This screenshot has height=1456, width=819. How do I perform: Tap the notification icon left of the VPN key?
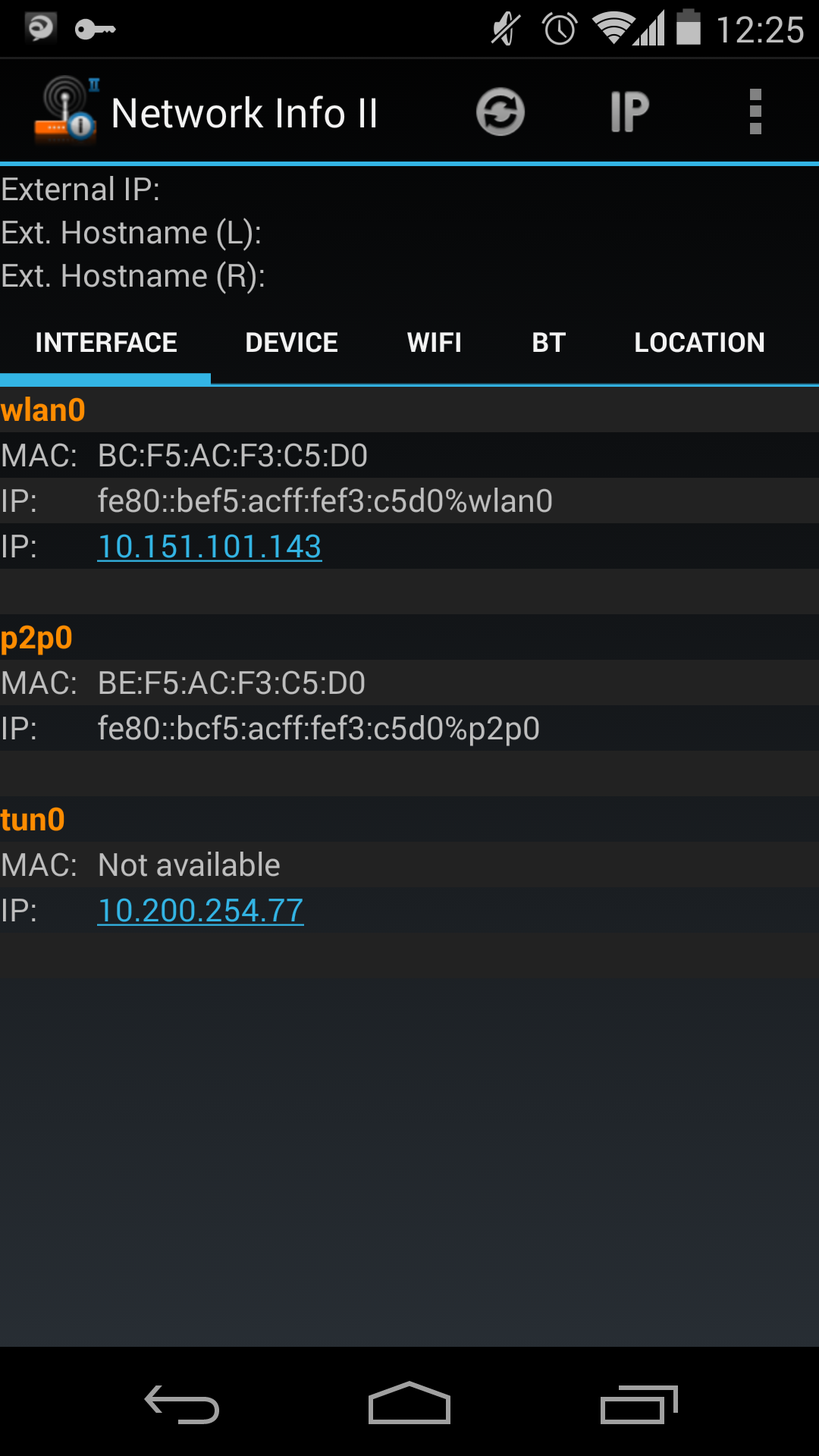coord(40,28)
